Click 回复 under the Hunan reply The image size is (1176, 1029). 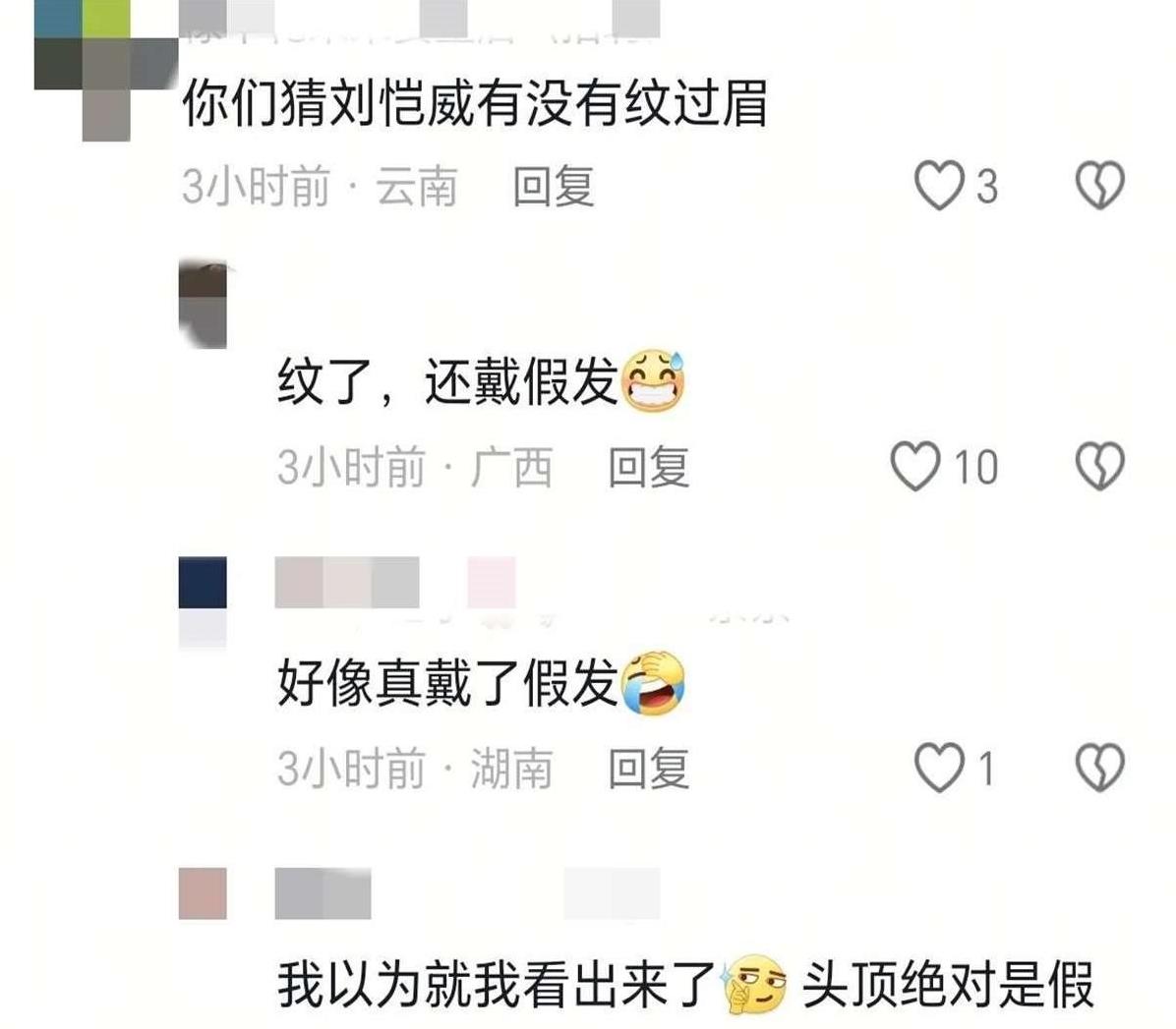coord(648,769)
